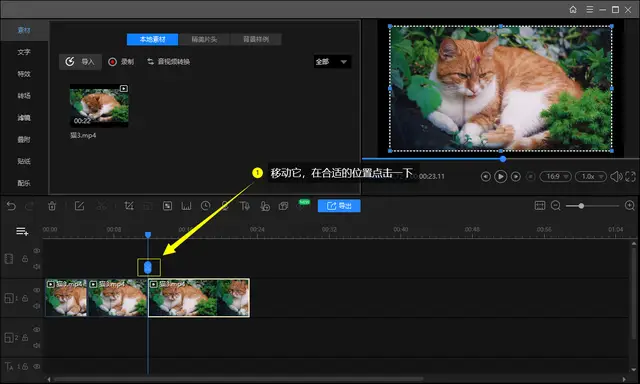Open the clock duration setting
640x384 pixels.
tap(206, 206)
